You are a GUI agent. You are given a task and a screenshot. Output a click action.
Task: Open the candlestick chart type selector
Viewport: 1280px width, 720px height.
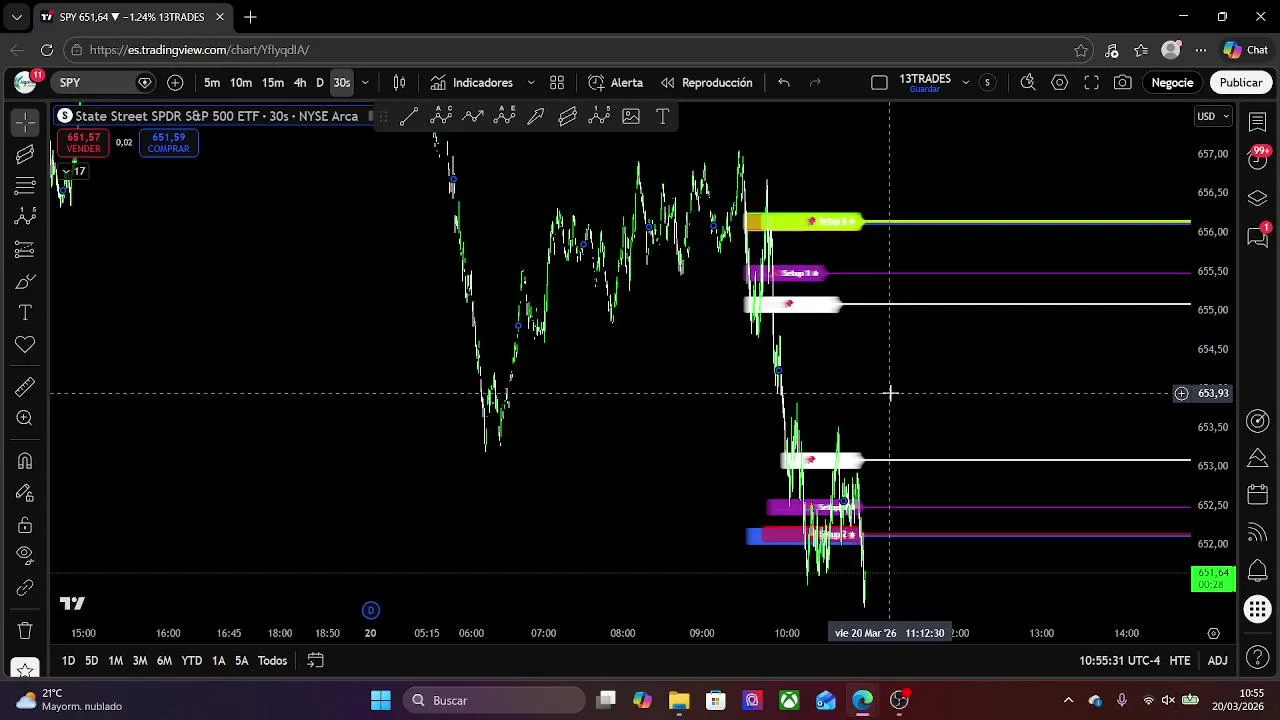coord(399,83)
